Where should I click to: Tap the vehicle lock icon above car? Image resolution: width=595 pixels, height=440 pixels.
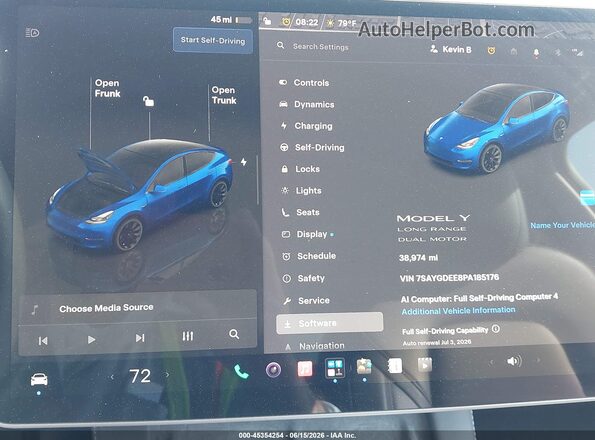click(148, 101)
